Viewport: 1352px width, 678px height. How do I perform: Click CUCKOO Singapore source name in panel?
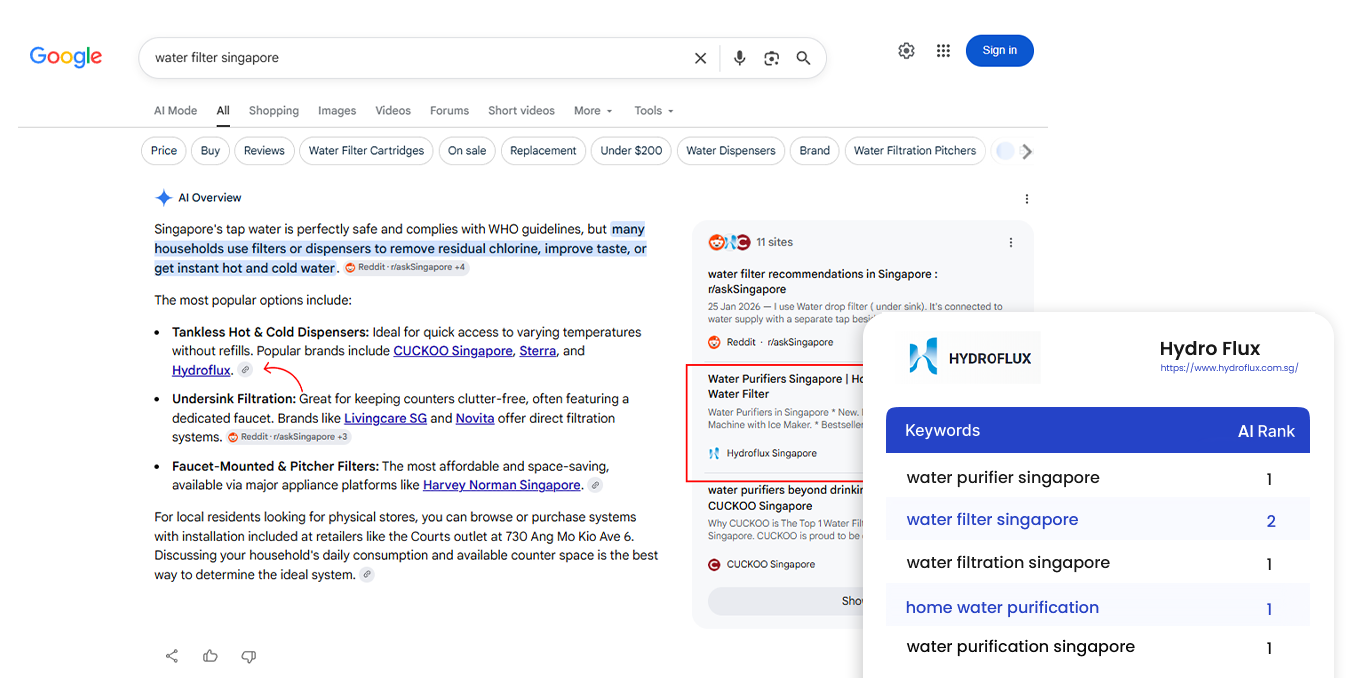[770, 564]
